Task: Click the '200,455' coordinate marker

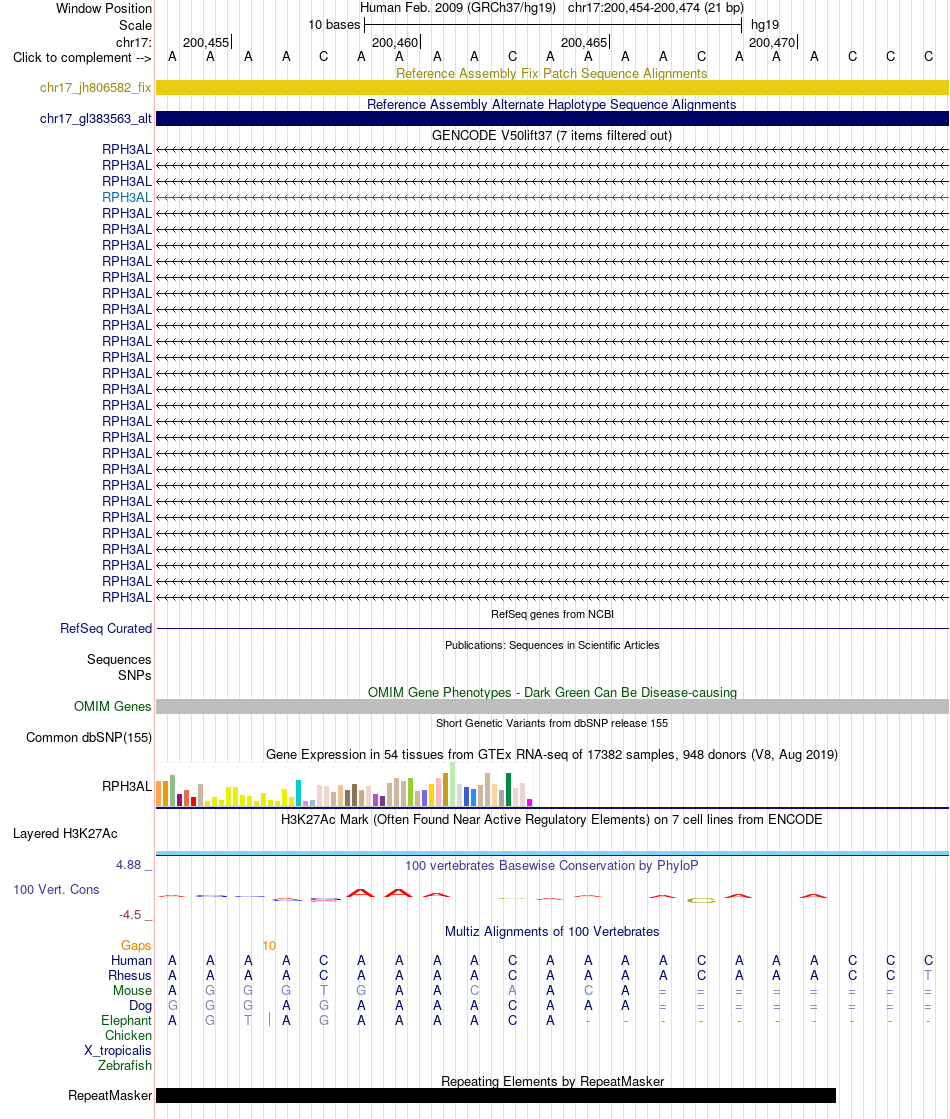Action: (206, 42)
